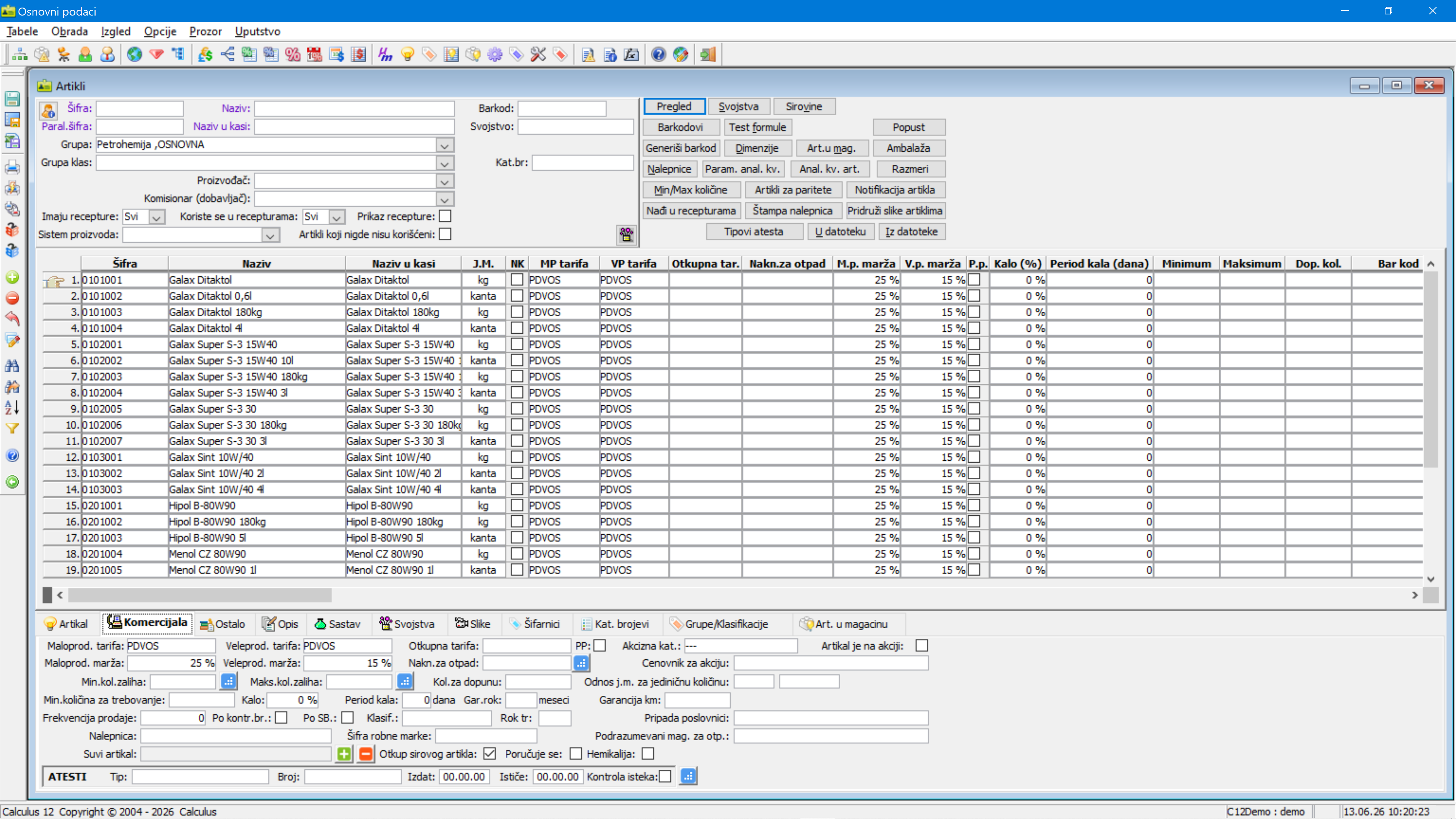This screenshot has width=1456, height=819.
Task: Open the Obrada menu
Action: click(x=69, y=31)
